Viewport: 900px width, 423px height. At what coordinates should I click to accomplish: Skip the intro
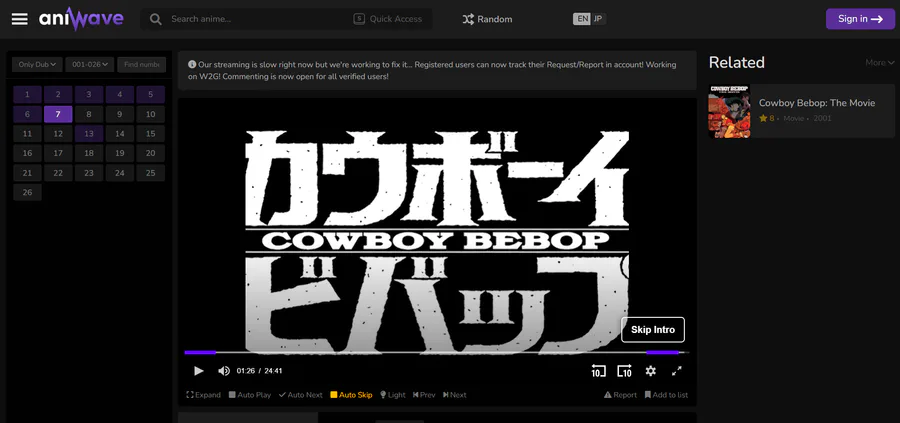pos(653,329)
